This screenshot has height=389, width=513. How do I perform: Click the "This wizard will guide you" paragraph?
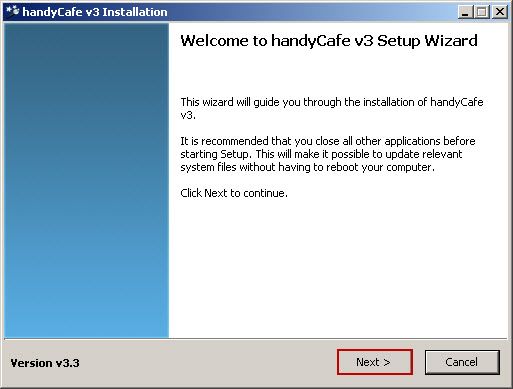pyautogui.click(x=332, y=108)
